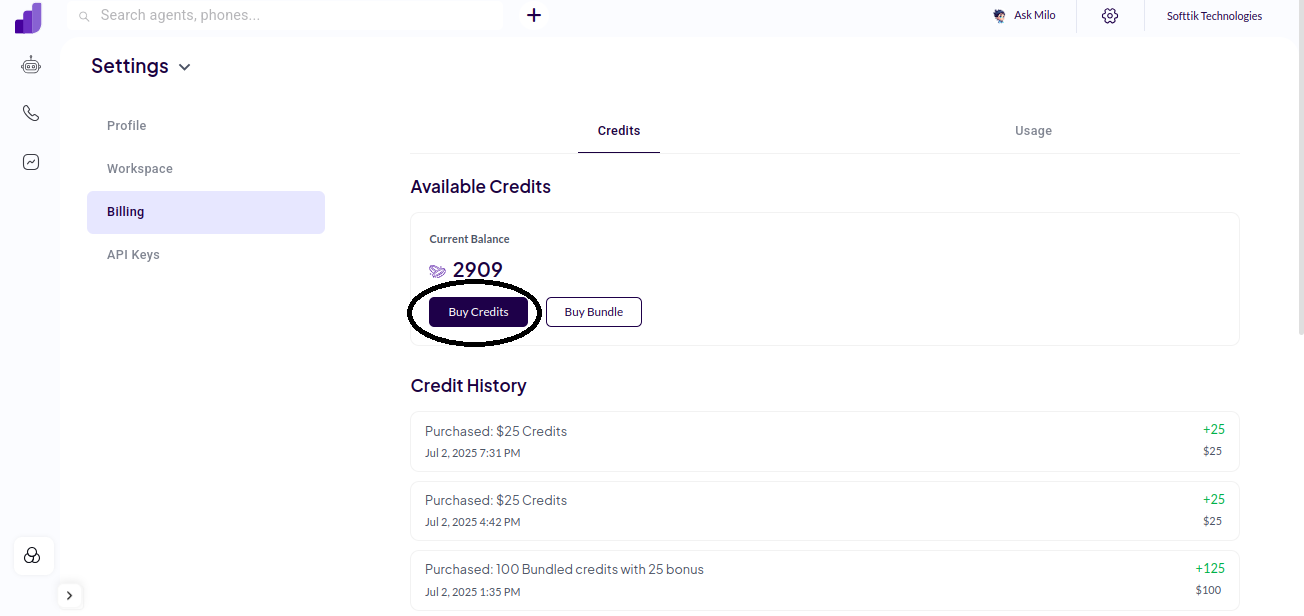The image size is (1304, 616).
Task: Click the Softtik Technologies workspace name
Action: 1214,15
